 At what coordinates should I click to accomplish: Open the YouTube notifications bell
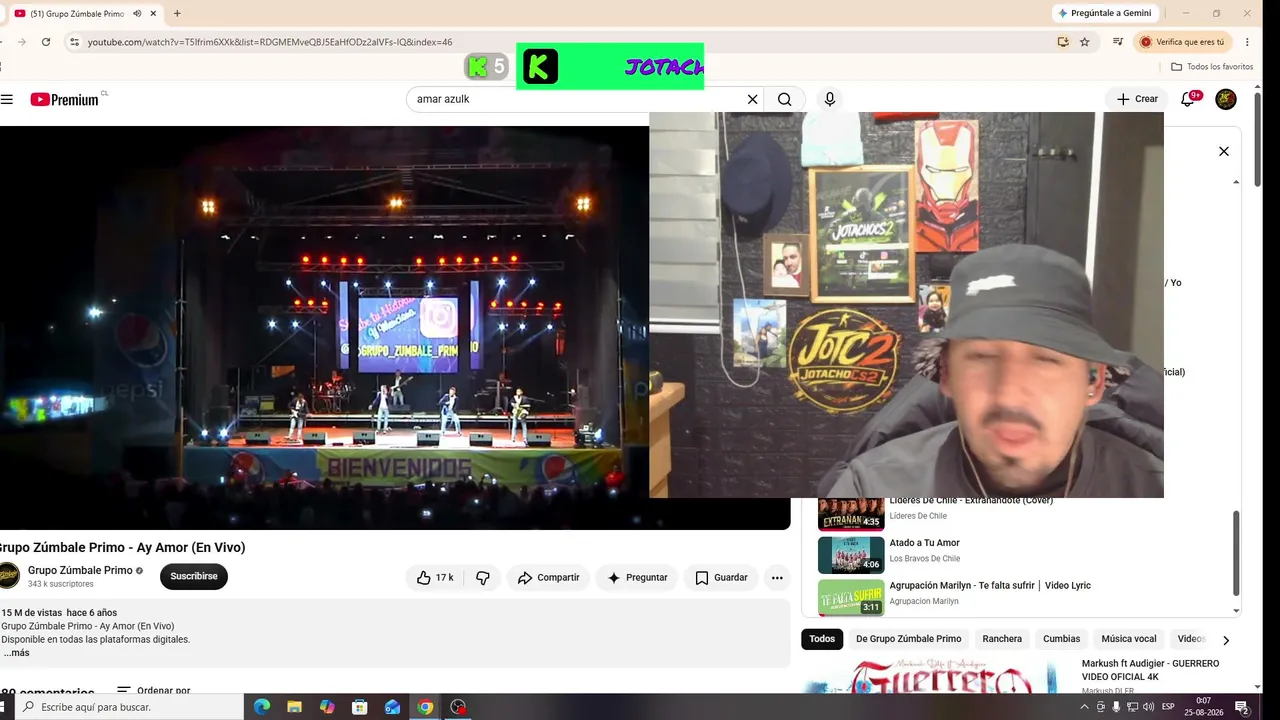(1188, 99)
